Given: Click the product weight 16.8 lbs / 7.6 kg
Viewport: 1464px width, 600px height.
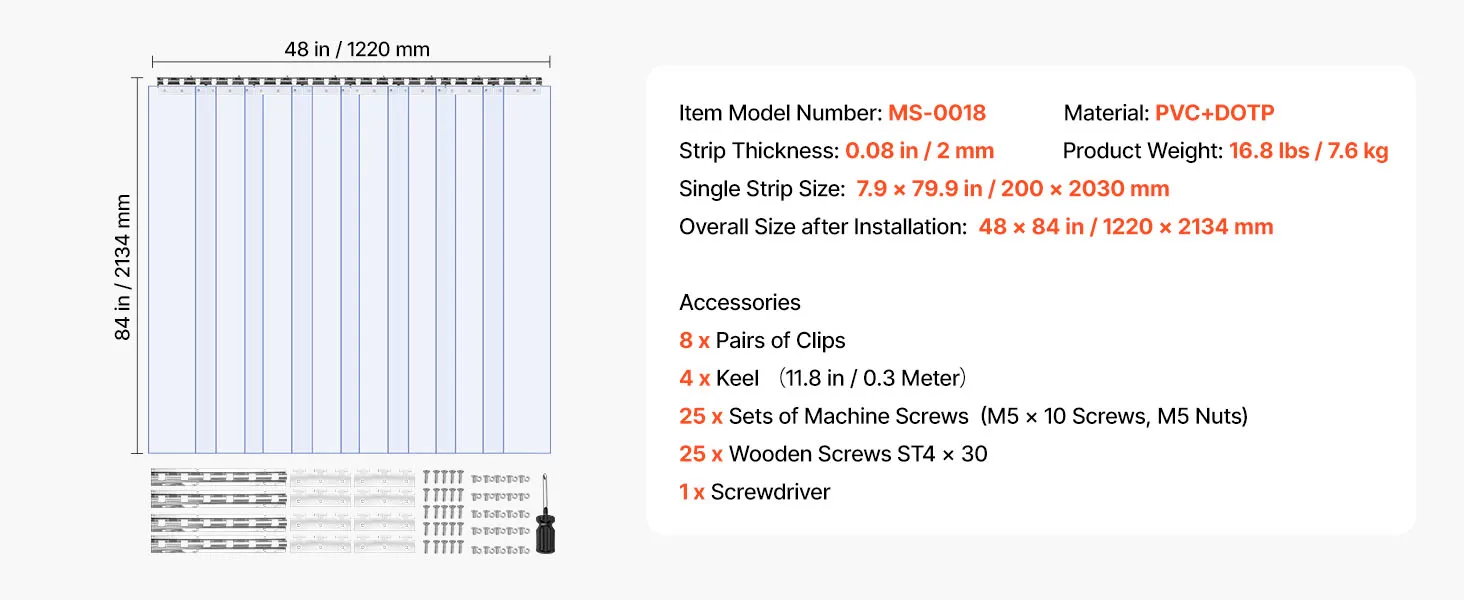Looking at the screenshot, I should point(1308,151).
